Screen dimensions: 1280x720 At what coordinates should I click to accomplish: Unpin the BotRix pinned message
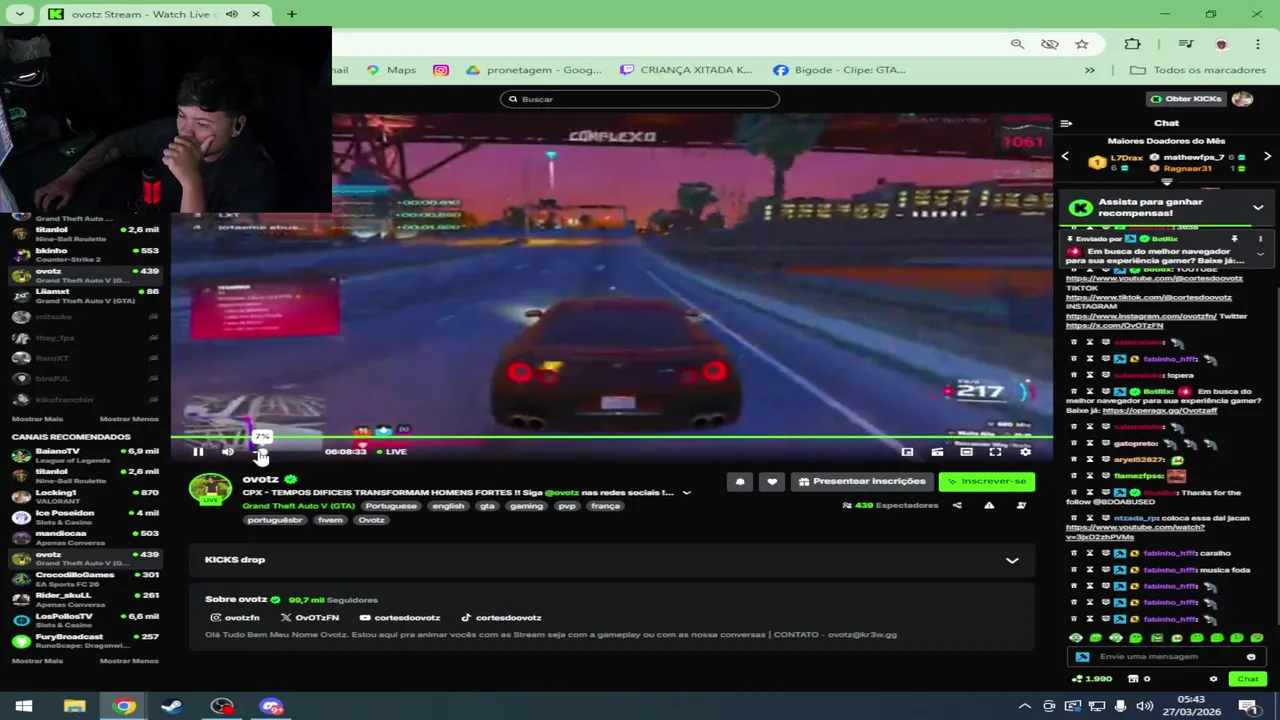[1234, 239]
